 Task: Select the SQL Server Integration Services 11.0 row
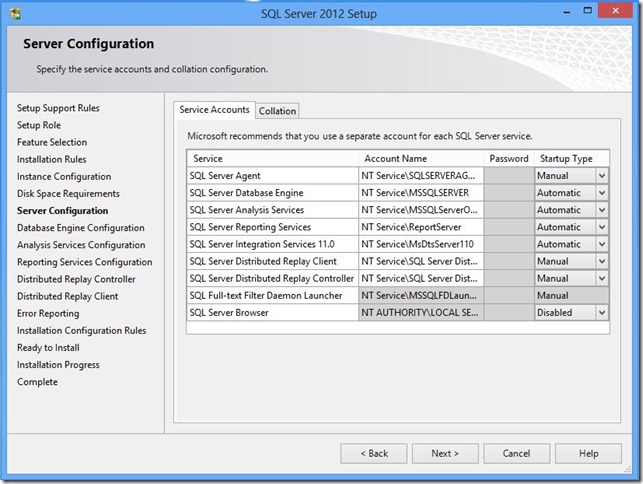(x=273, y=244)
